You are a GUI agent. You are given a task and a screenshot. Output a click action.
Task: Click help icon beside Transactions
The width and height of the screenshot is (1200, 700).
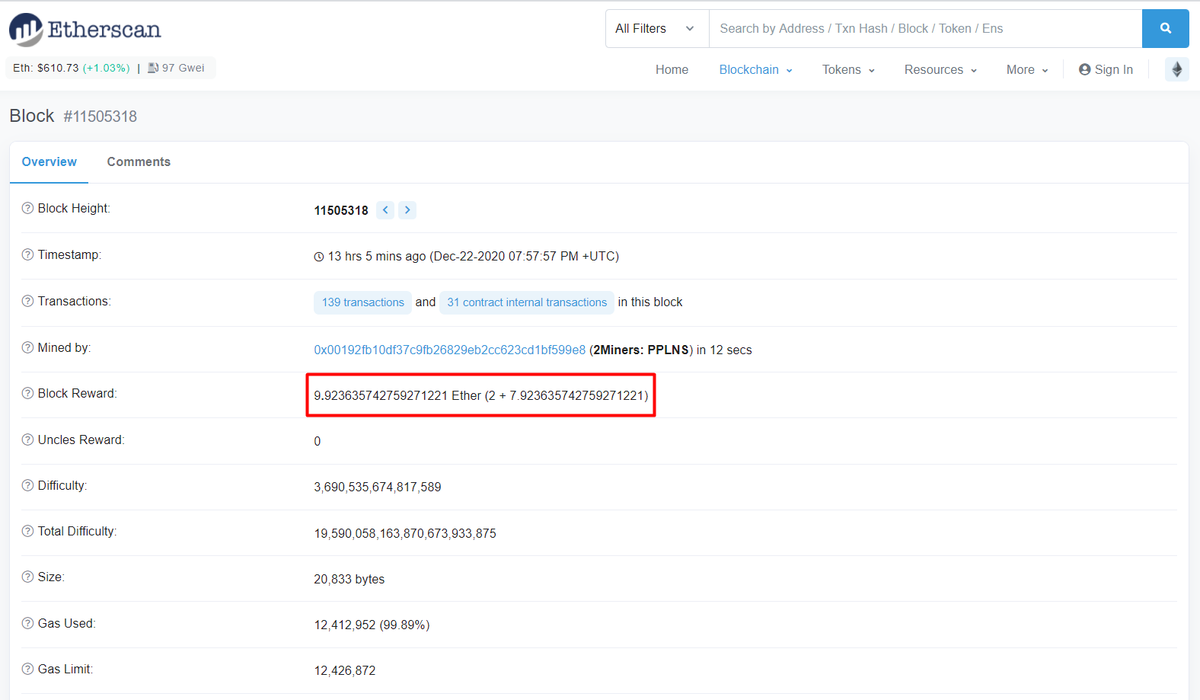click(x=28, y=301)
